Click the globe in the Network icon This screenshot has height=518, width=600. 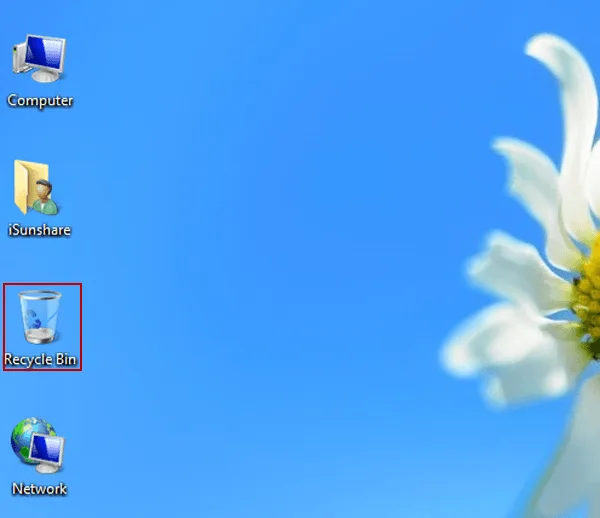[30, 440]
